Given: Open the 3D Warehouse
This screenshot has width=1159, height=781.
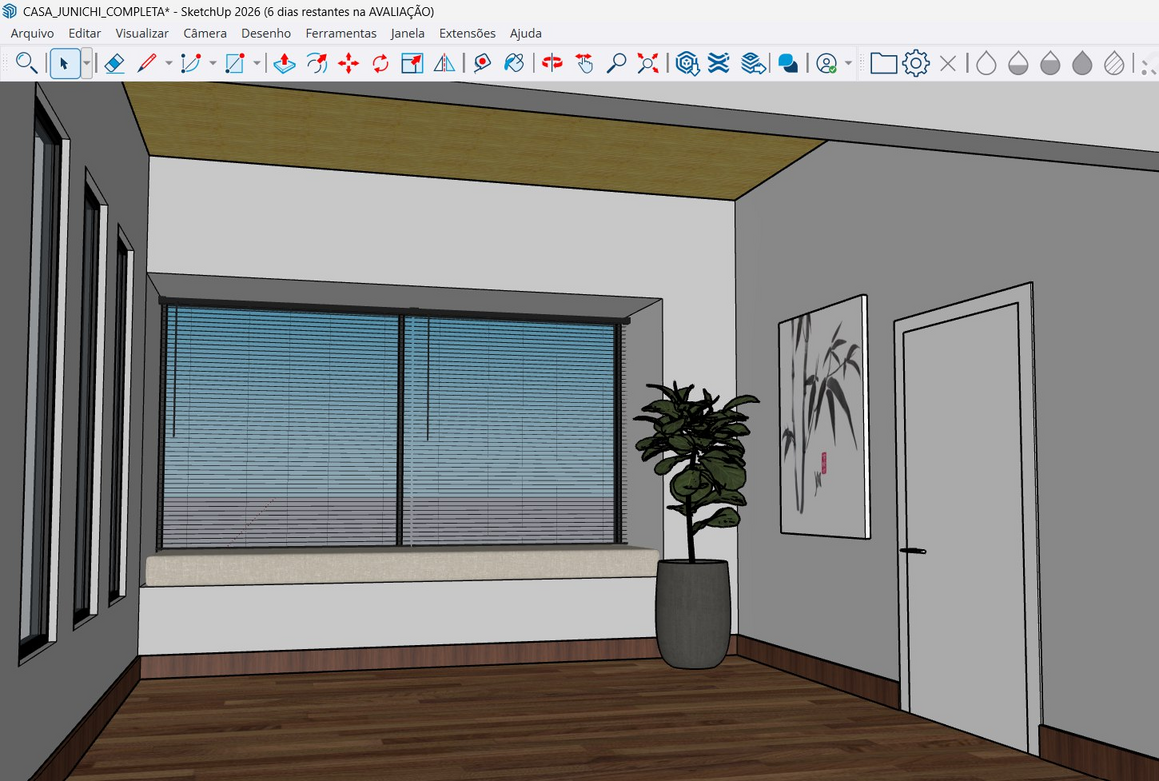Looking at the screenshot, I should tap(687, 64).
